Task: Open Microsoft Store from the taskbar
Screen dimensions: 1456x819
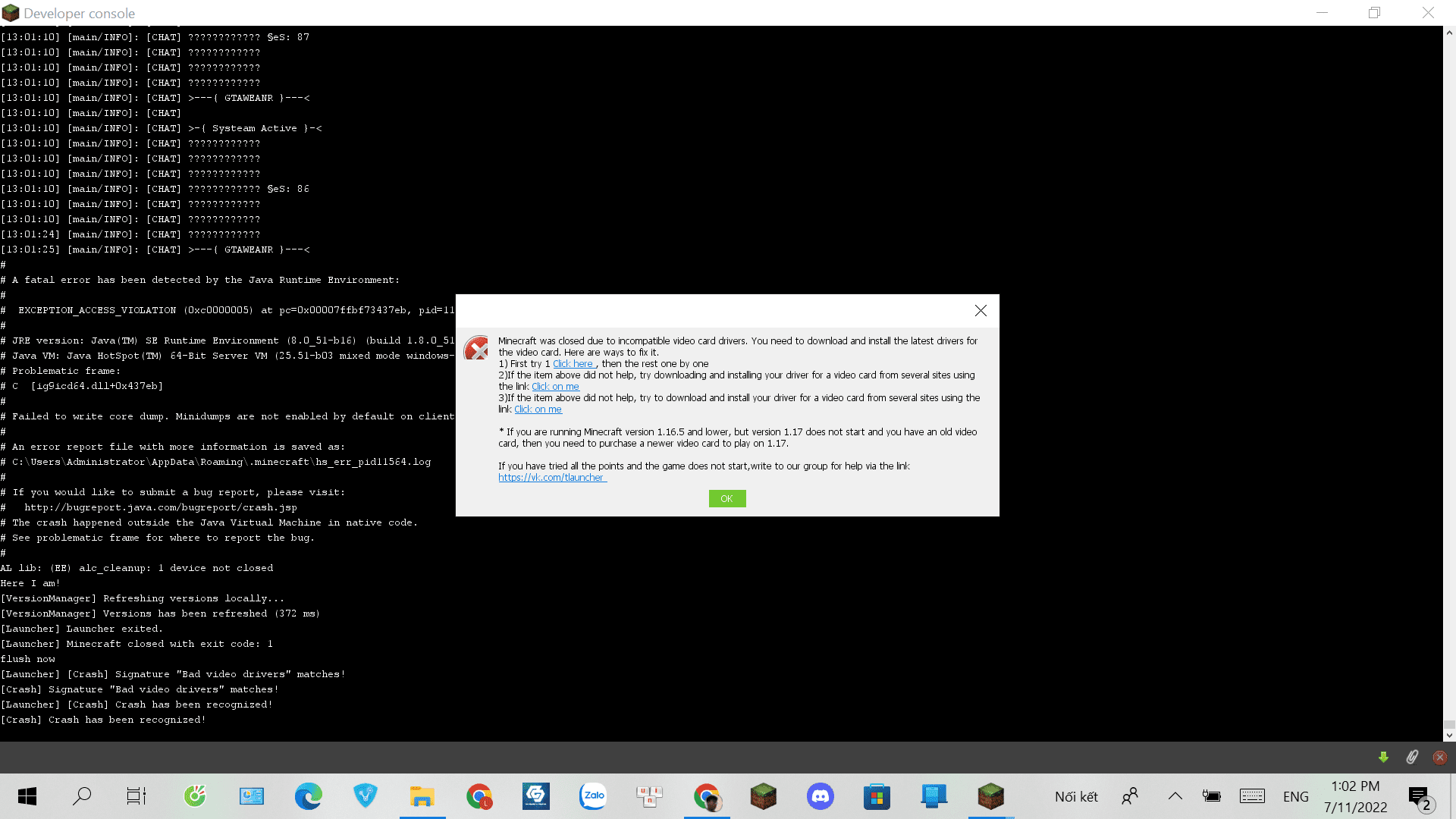Action: pos(877,796)
